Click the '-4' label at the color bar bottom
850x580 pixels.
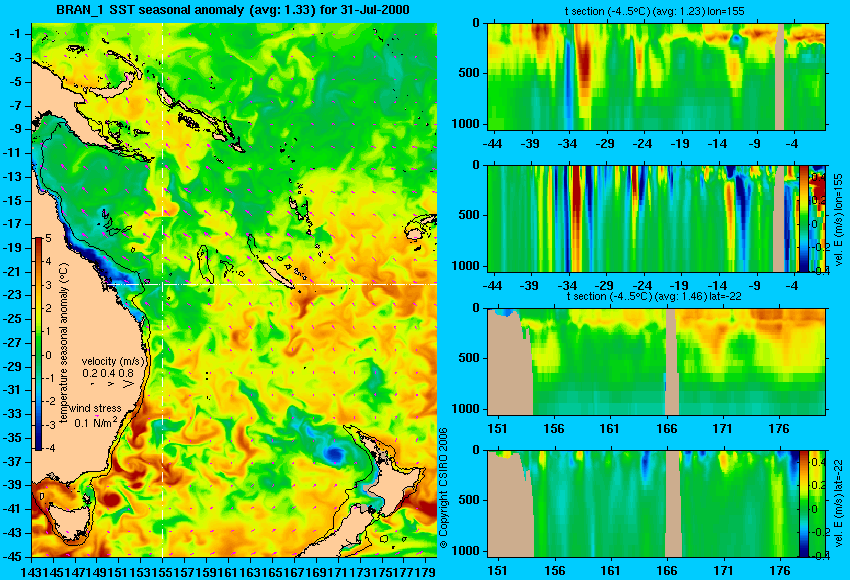48,448
